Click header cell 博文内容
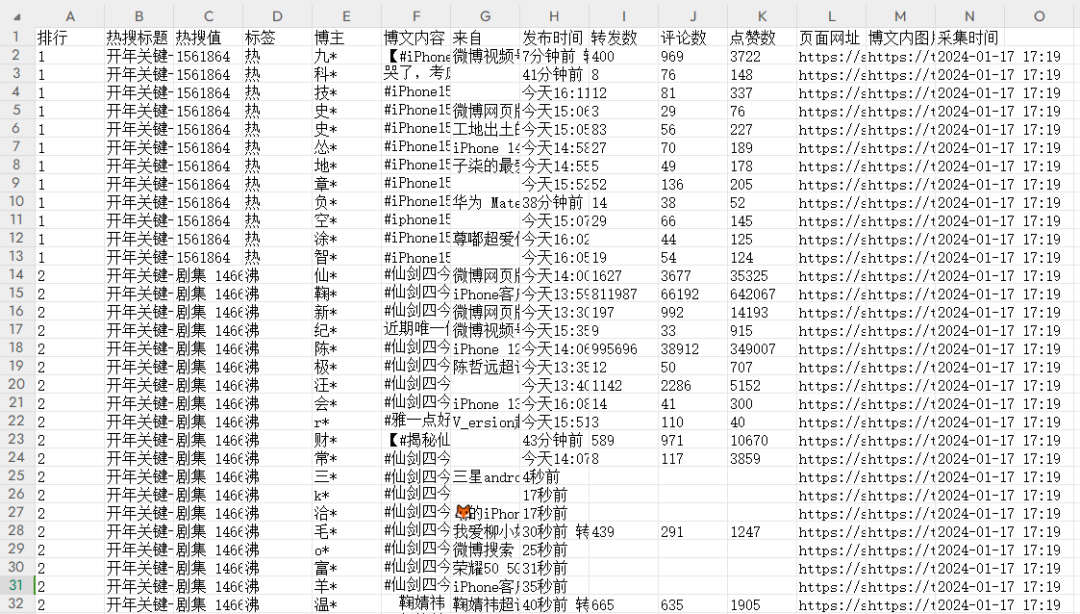The width and height of the screenshot is (1080, 614). (416, 37)
